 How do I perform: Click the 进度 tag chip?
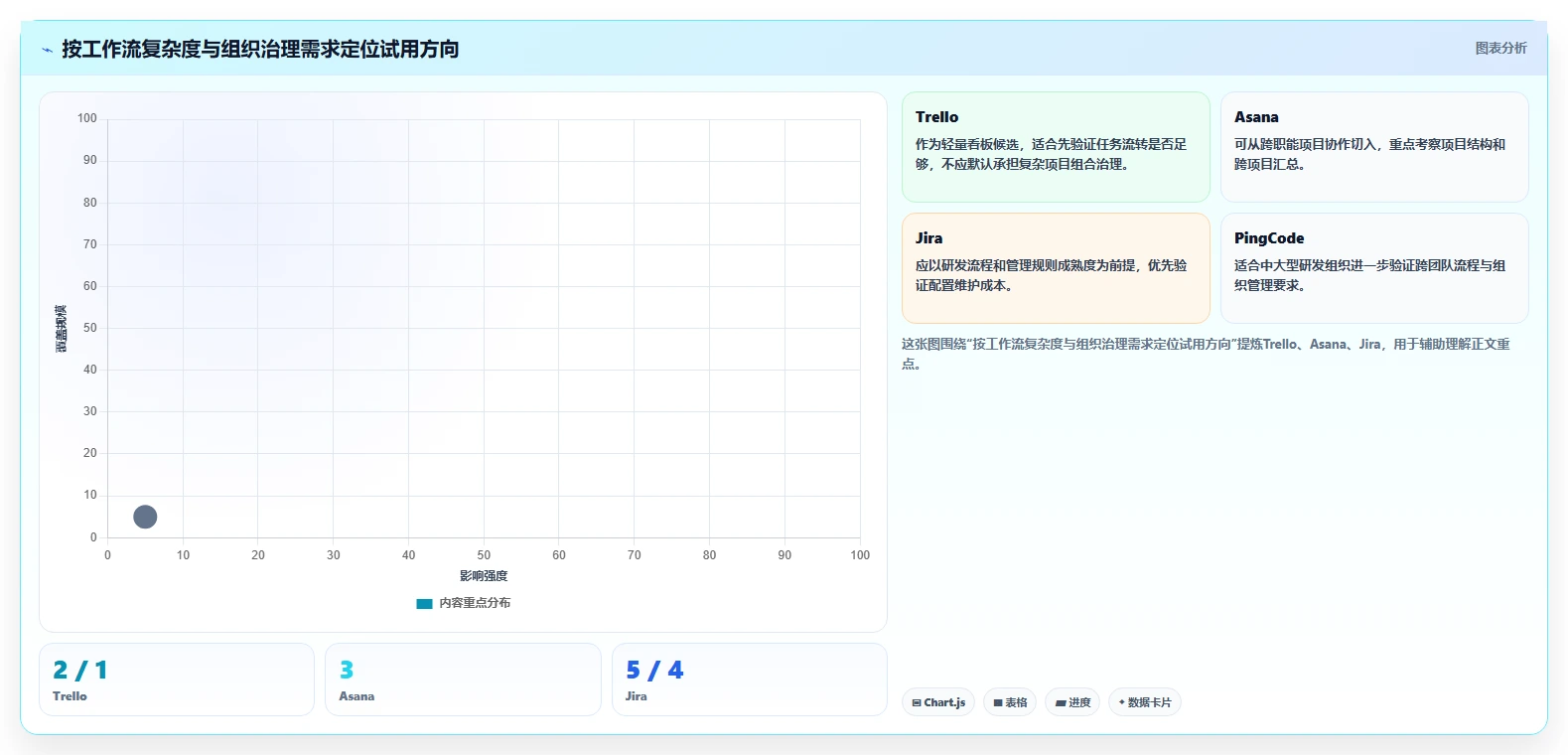point(1072,702)
